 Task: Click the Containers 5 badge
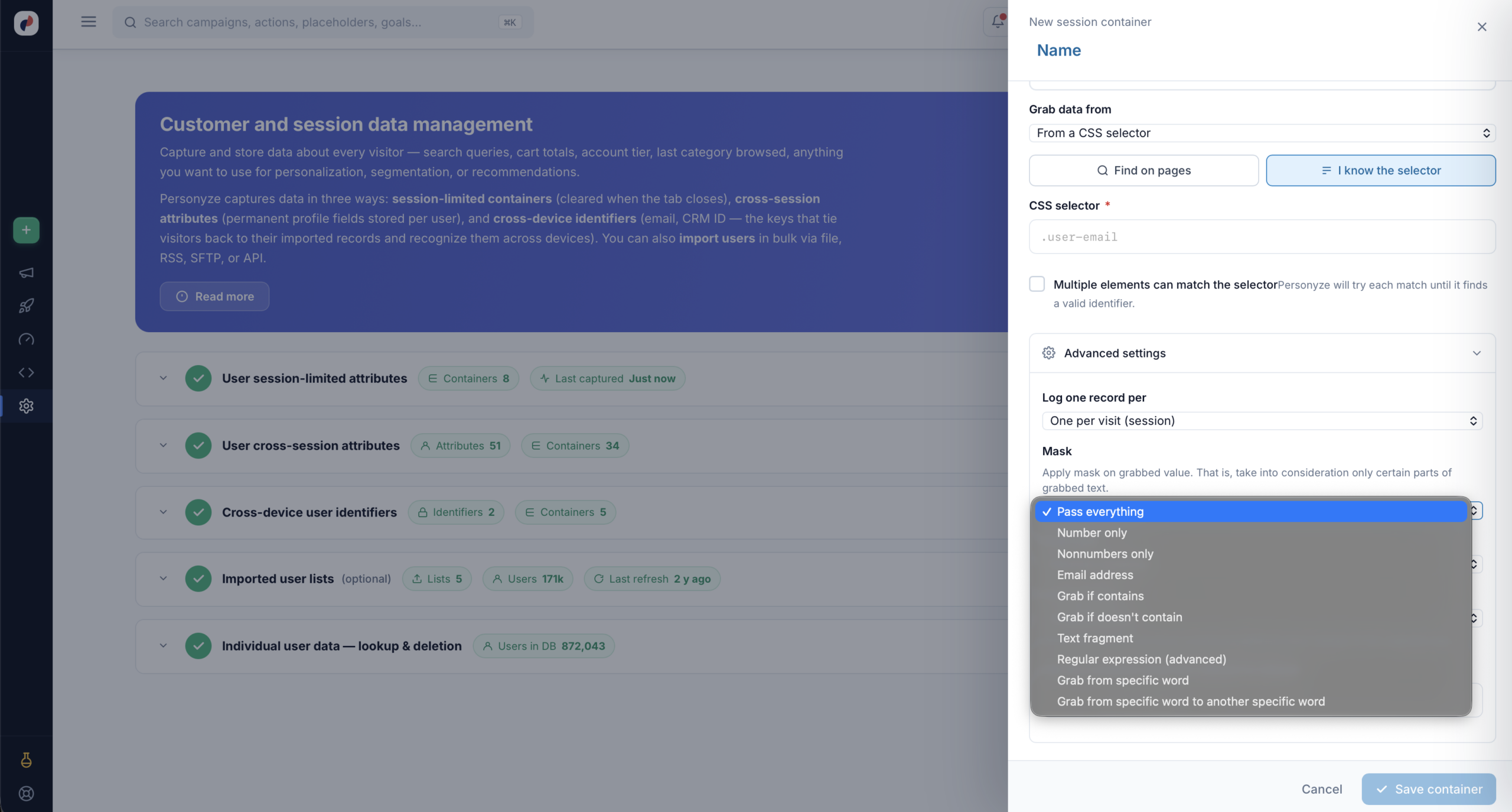pos(565,512)
